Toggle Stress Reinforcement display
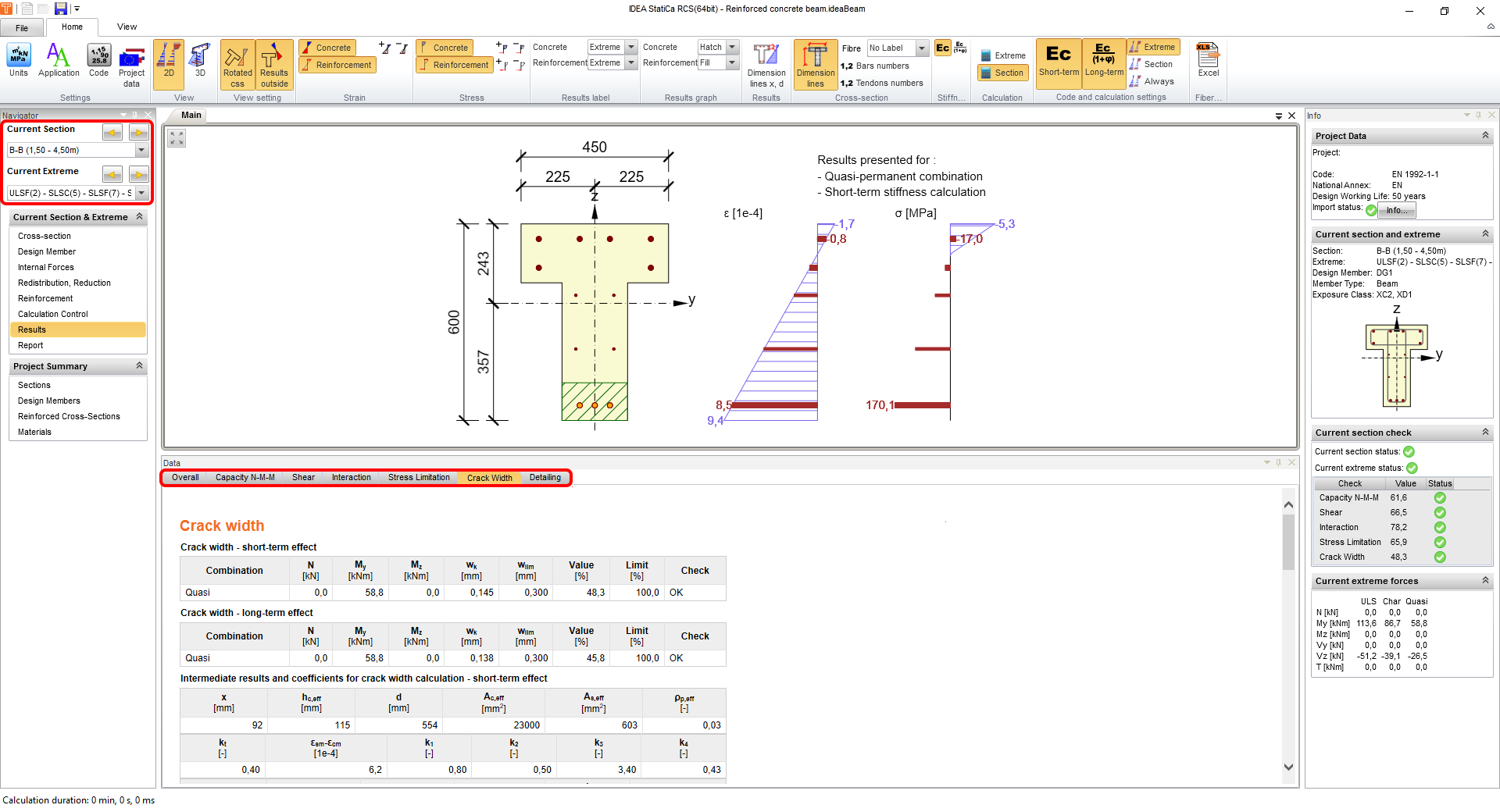1500x812 pixels. 455,65
